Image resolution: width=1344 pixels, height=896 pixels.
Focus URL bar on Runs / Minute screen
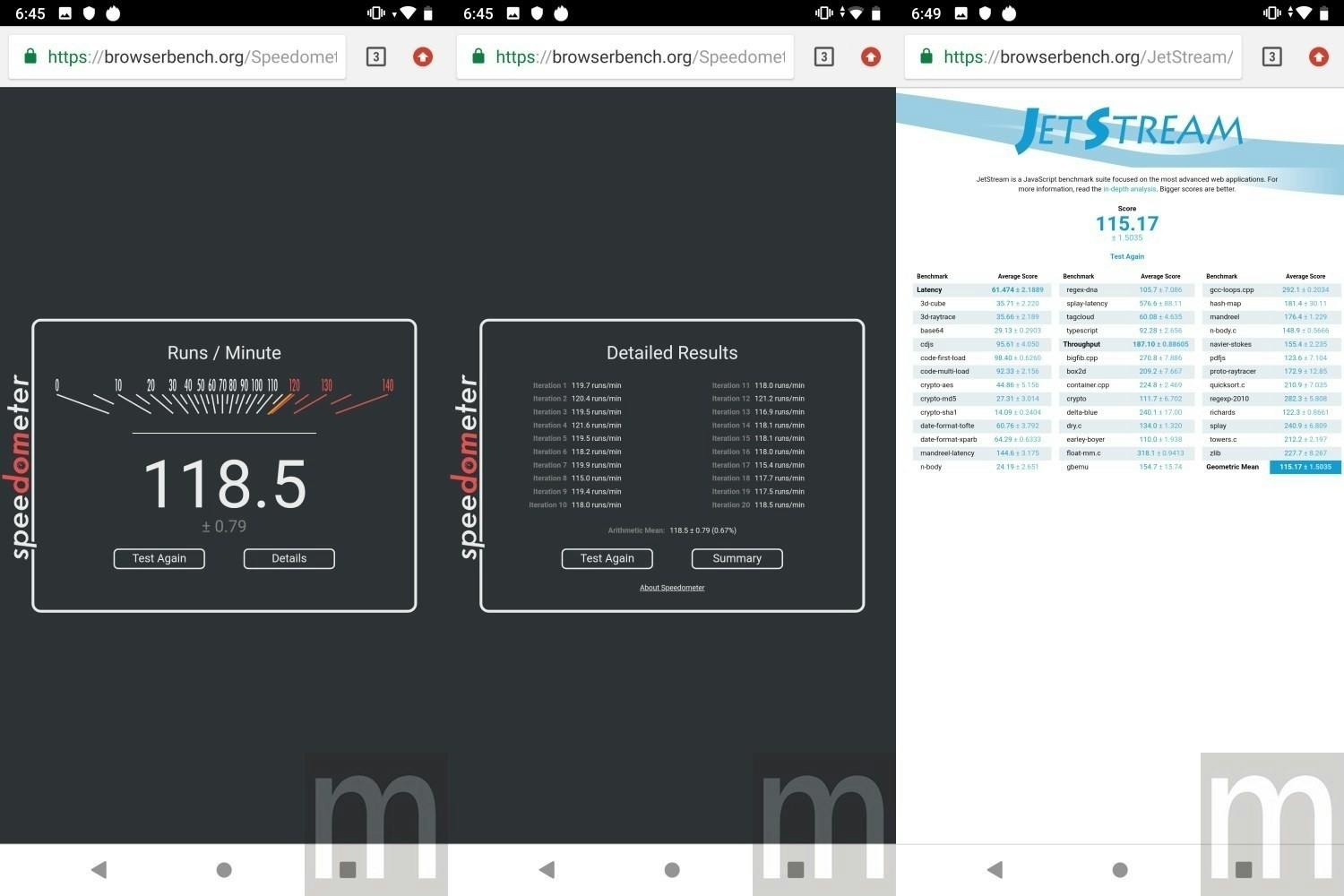point(177,56)
